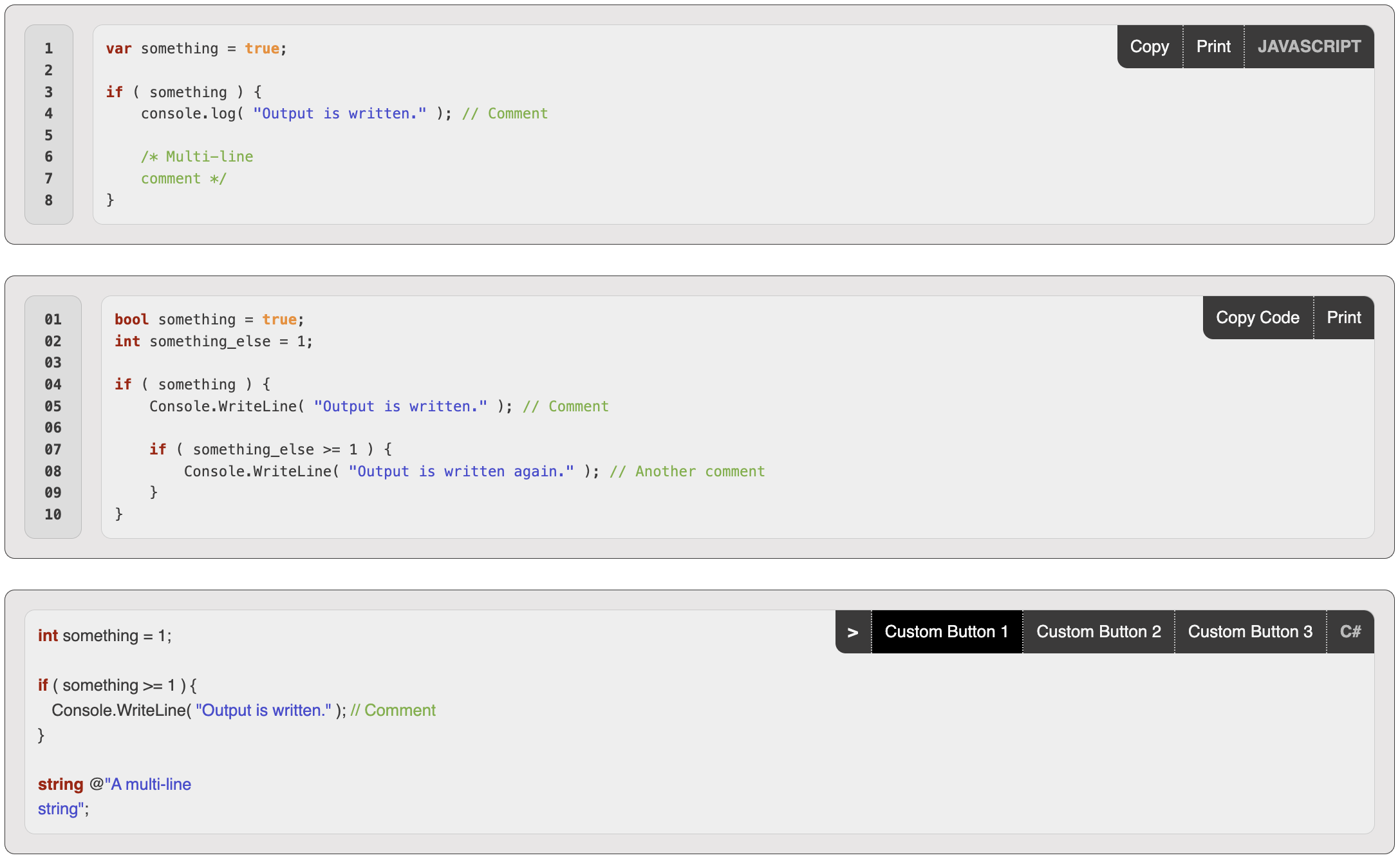
Task: Click line number 8 in first block
Action: tap(49, 200)
